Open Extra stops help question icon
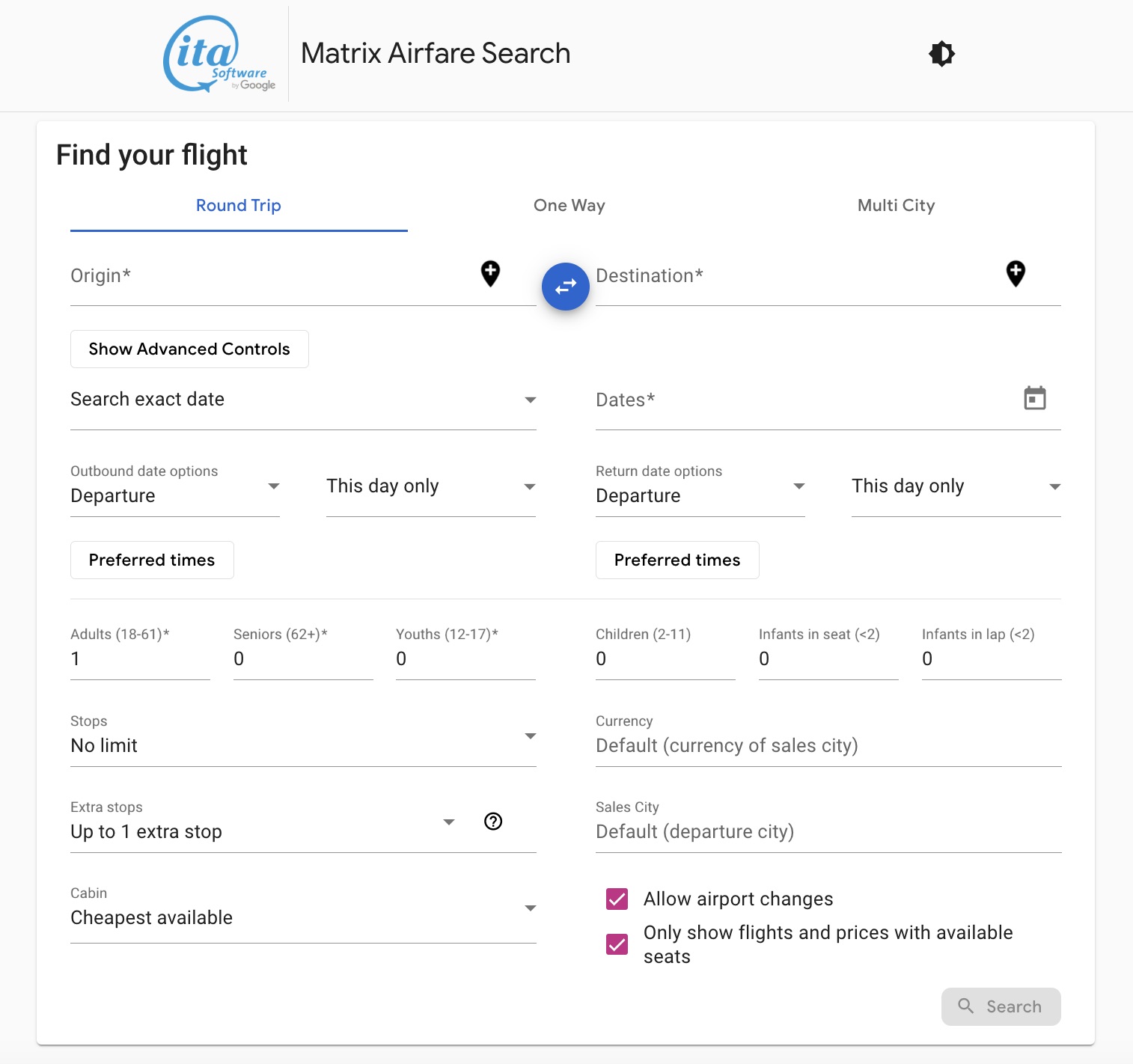The width and height of the screenshot is (1133, 1064). coord(493,822)
